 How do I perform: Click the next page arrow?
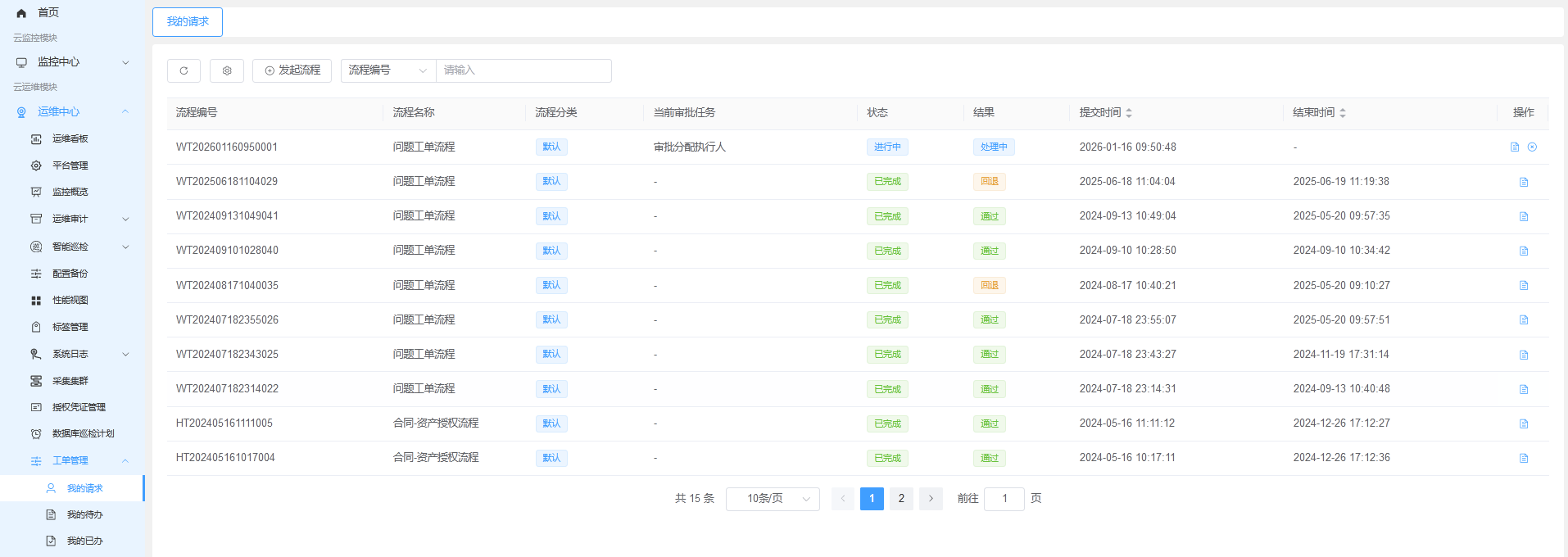(931, 499)
